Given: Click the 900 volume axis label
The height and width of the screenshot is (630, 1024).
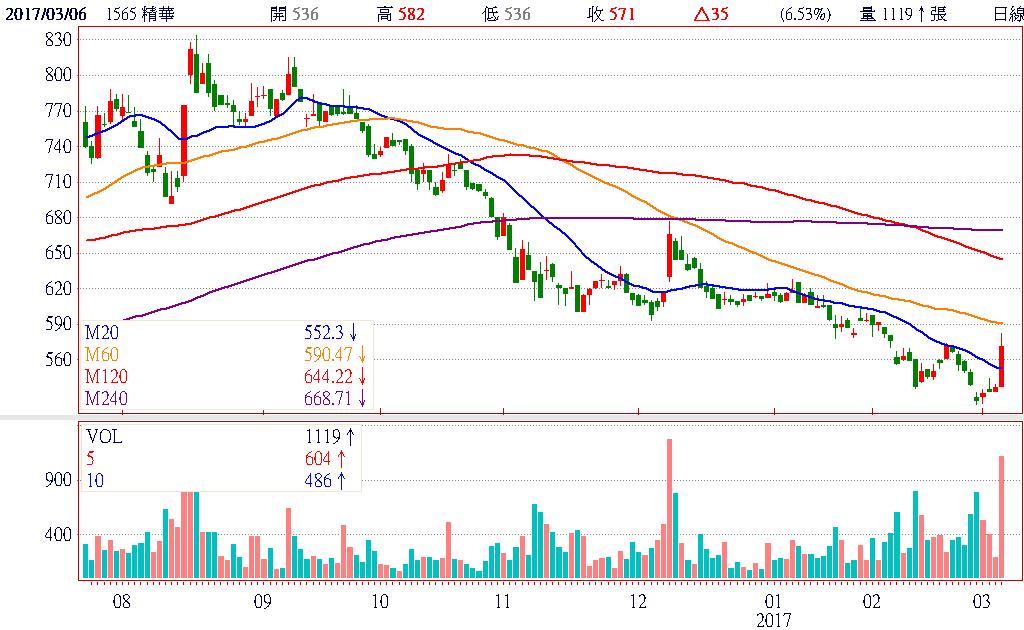Looking at the screenshot, I should coord(56,480).
